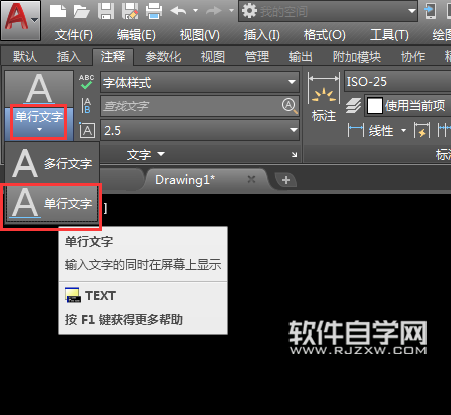Open the 视图(V) menu
Screen dimensions: 451x415
(200, 35)
